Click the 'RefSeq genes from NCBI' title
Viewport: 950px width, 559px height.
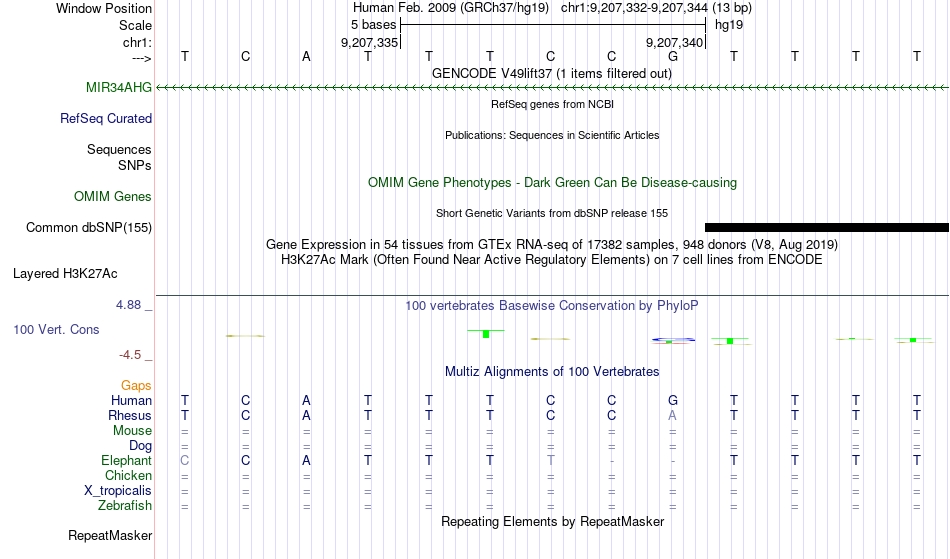click(553, 104)
